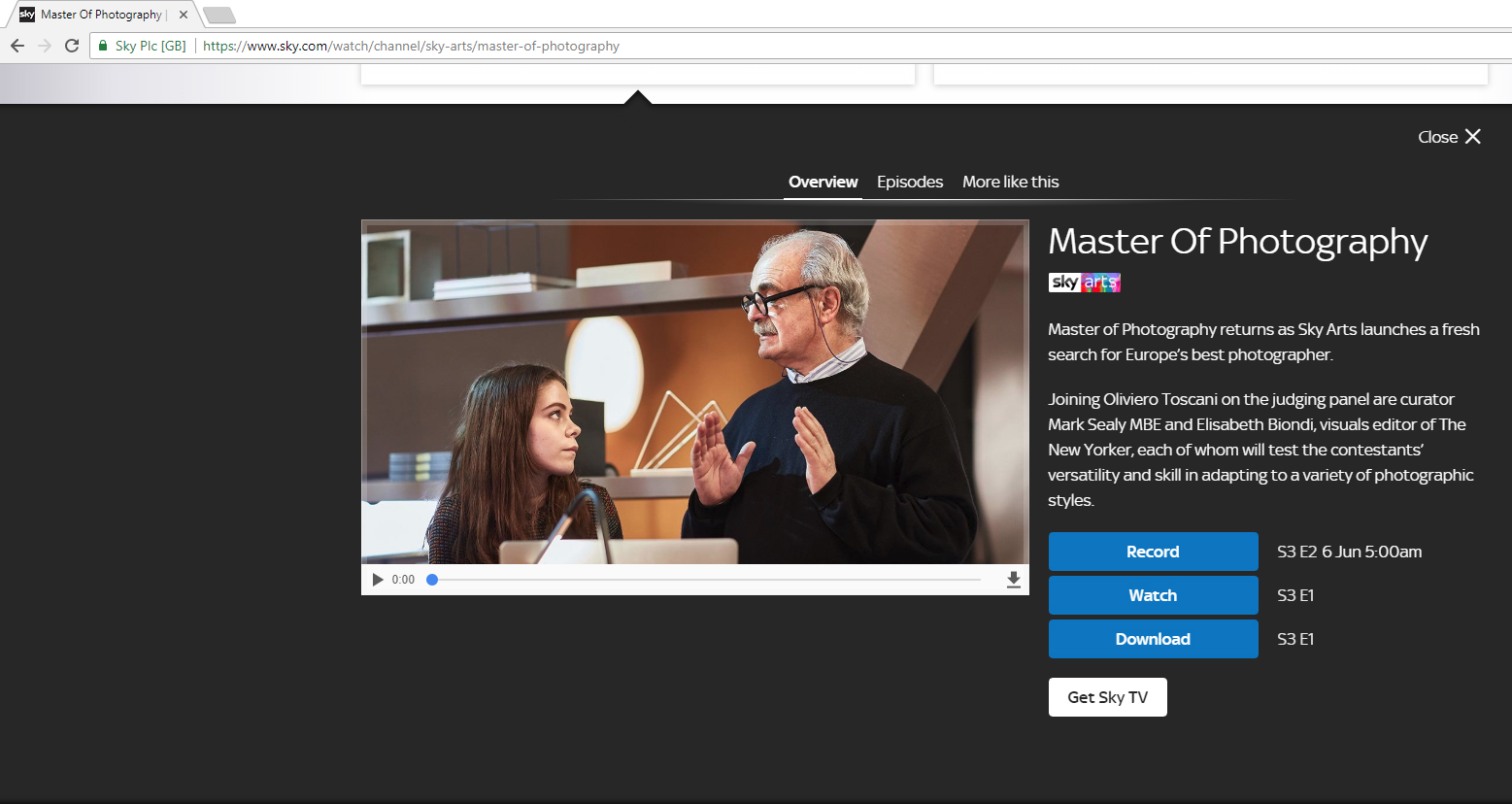Open a new browser tab
This screenshot has width=1512, height=804.
pos(219,15)
